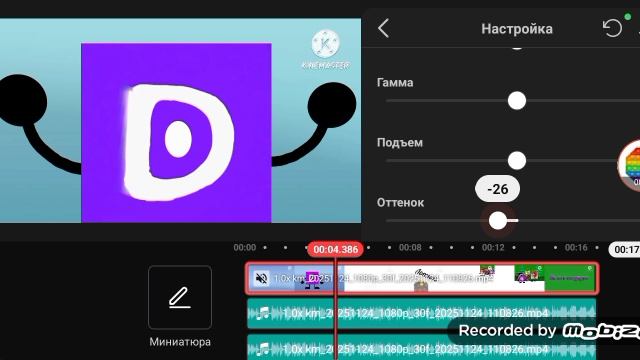This screenshot has width=640, height=360.
Task: Click the Подъем label
Action: tap(400, 143)
